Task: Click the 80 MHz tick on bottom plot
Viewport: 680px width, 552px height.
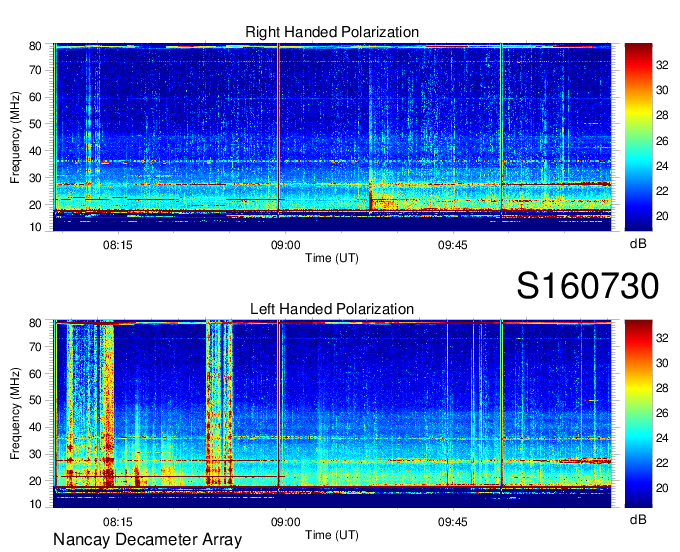Action: click(35, 323)
